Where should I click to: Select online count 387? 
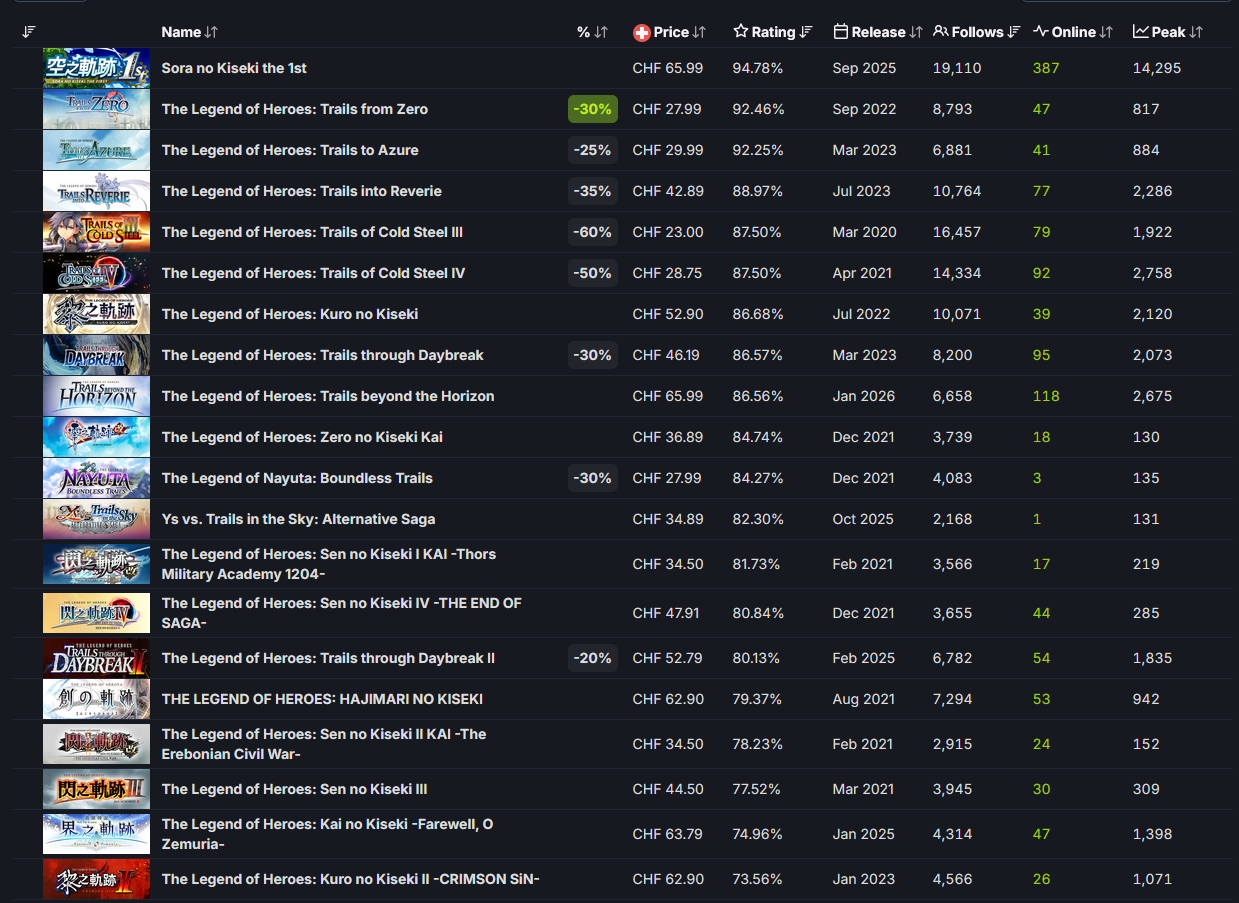pyautogui.click(x=1046, y=68)
